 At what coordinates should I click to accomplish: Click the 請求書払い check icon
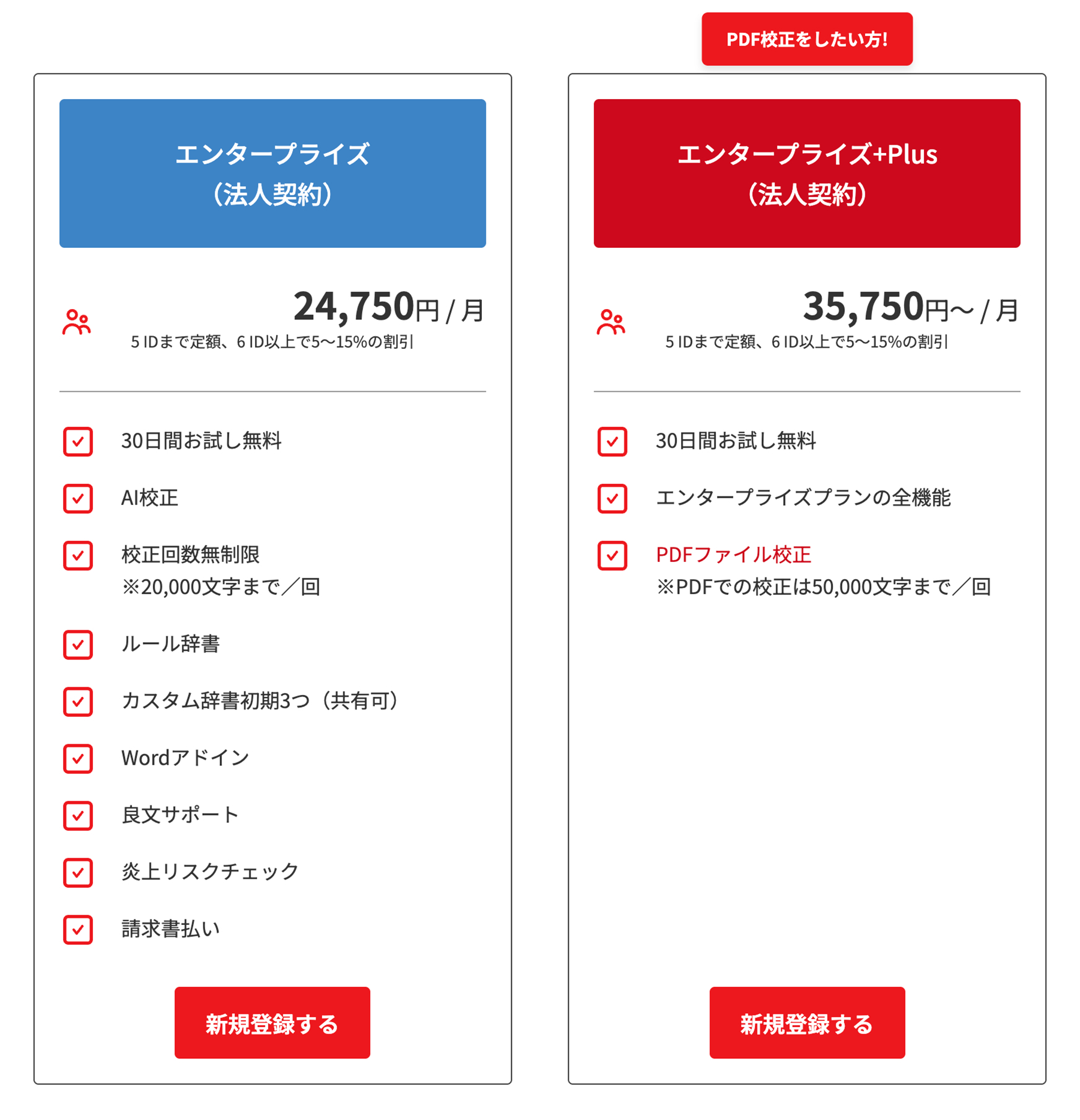[78, 929]
